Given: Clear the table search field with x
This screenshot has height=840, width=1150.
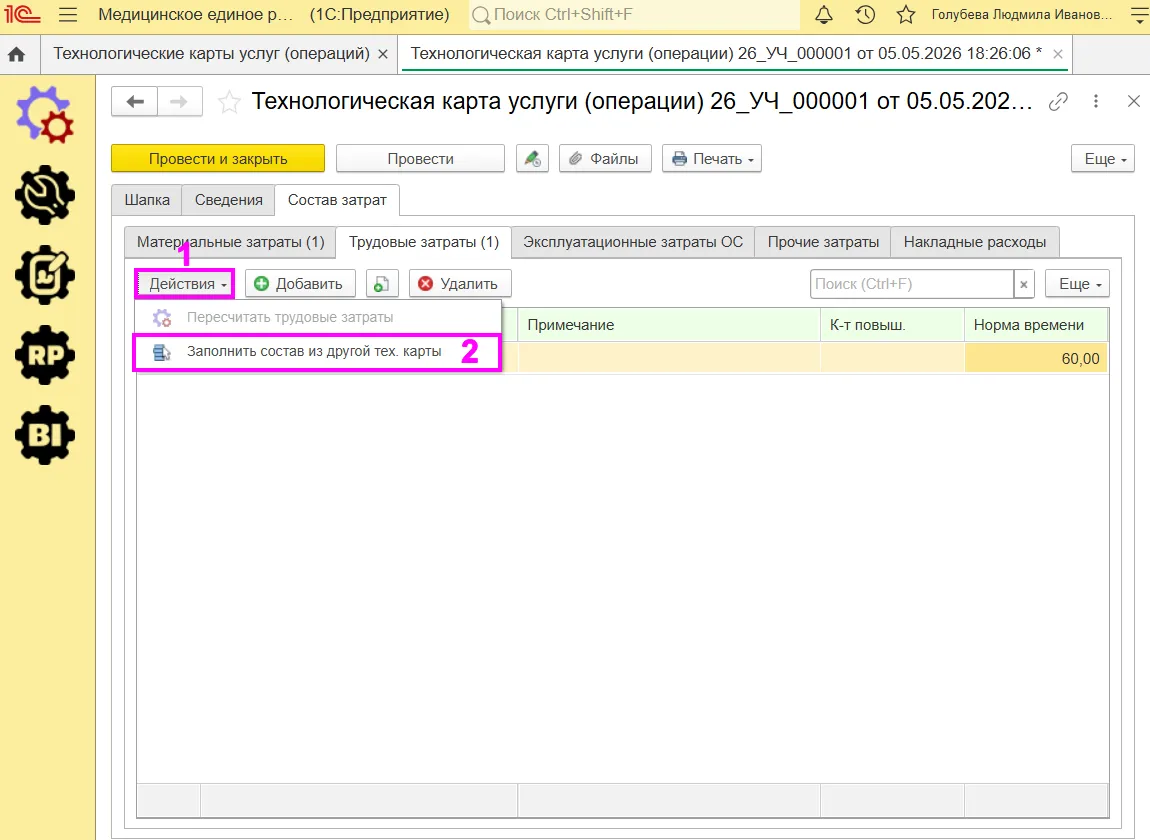Looking at the screenshot, I should click(x=1024, y=284).
